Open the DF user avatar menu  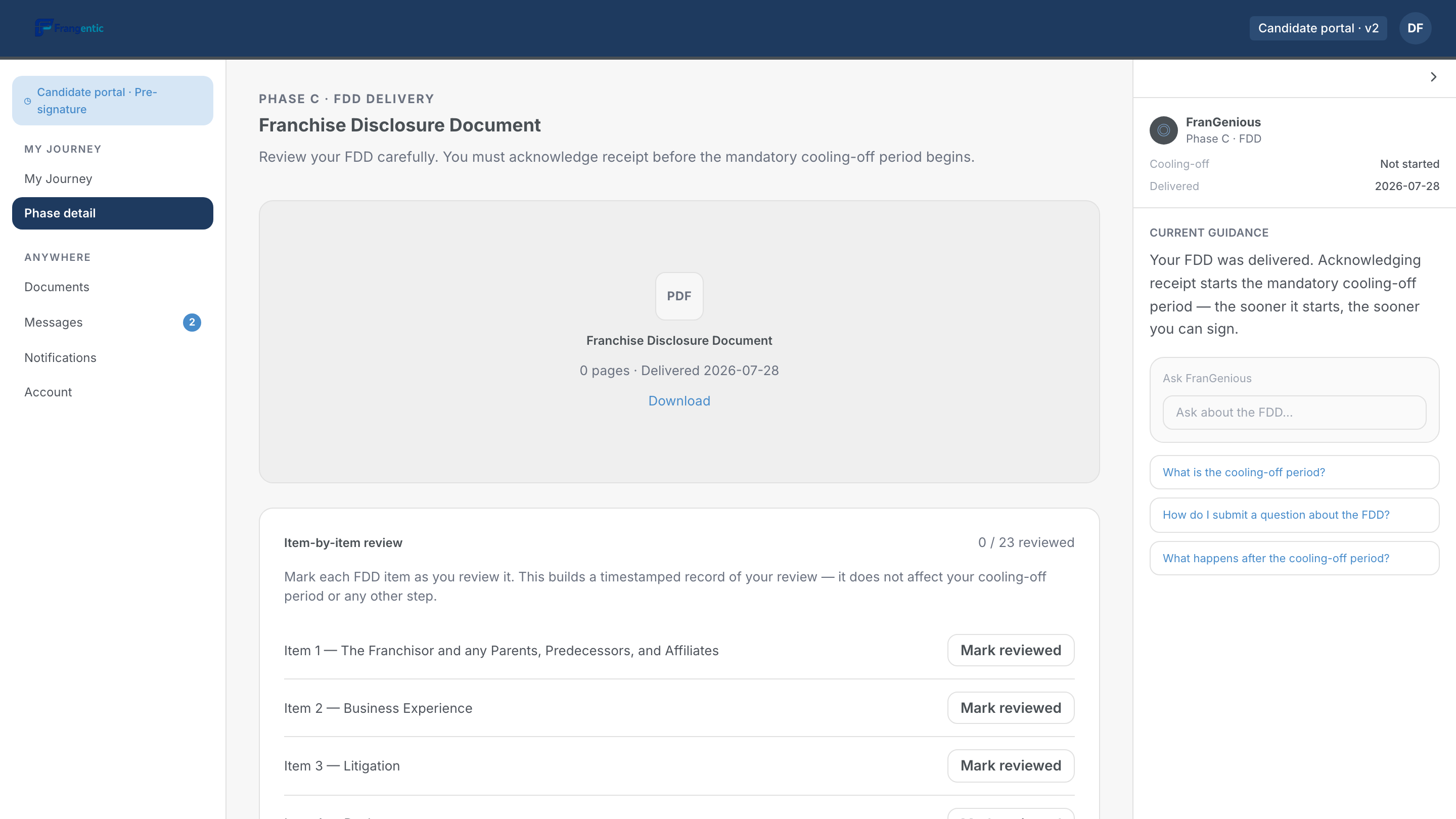coord(1415,28)
